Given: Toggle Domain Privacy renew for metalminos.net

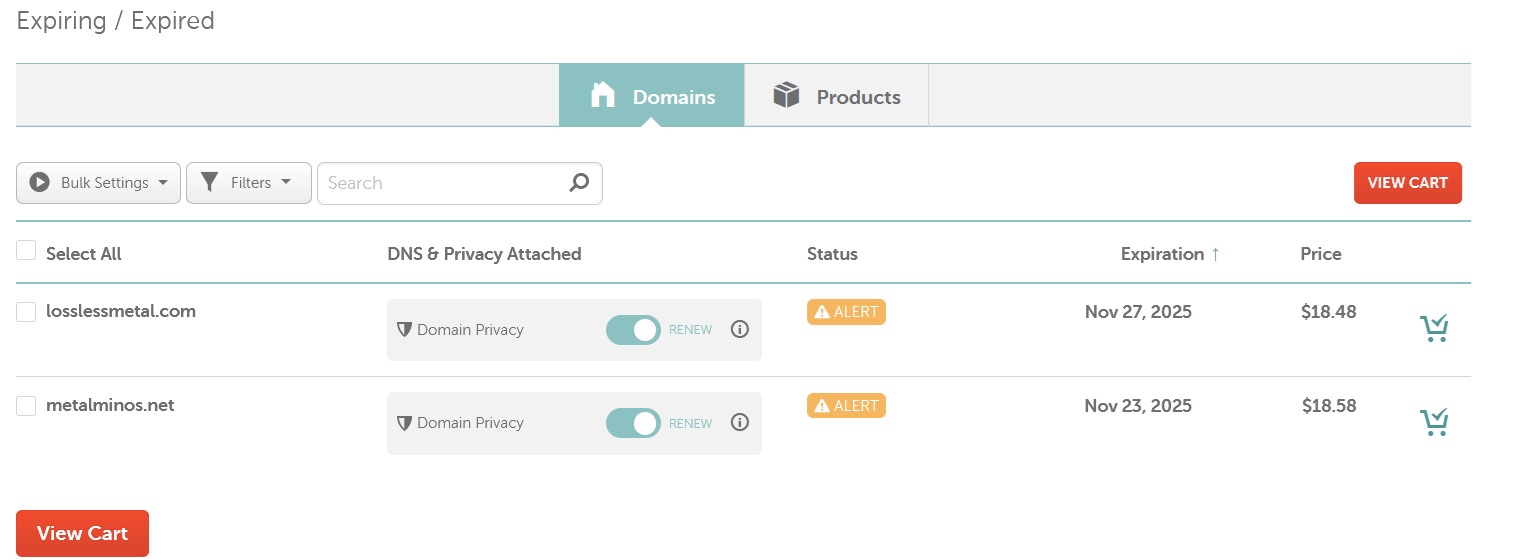Looking at the screenshot, I should [x=633, y=423].
